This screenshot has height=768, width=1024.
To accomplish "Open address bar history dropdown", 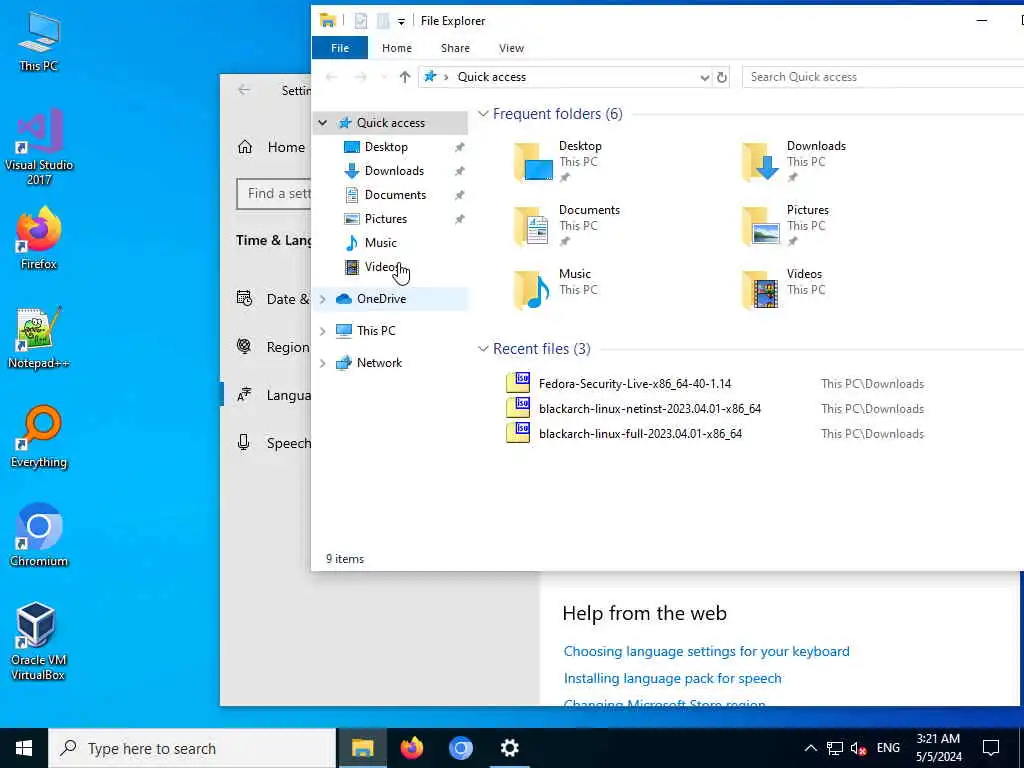I will (x=705, y=77).
